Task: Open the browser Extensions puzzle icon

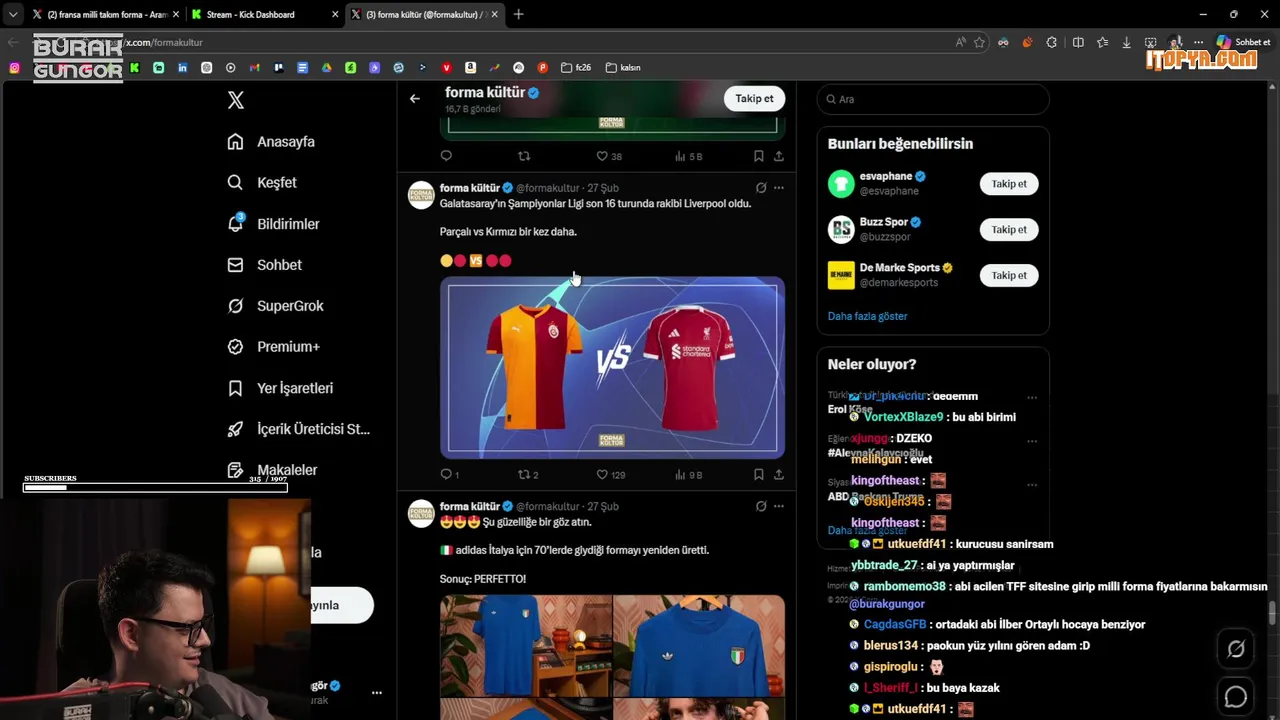Action: coord(1052,42)
